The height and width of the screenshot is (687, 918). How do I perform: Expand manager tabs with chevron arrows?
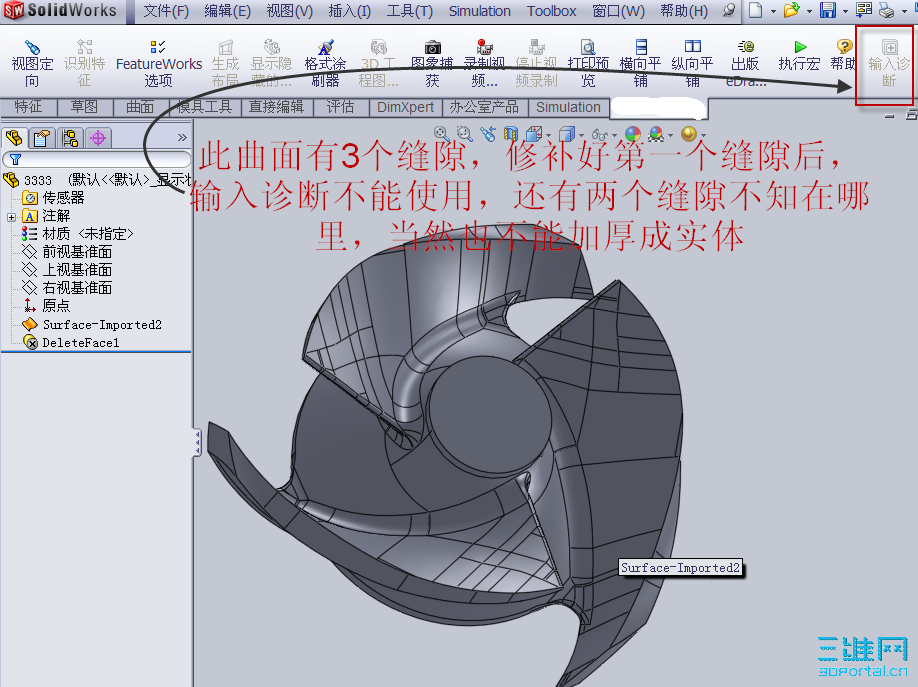point(182,138)
